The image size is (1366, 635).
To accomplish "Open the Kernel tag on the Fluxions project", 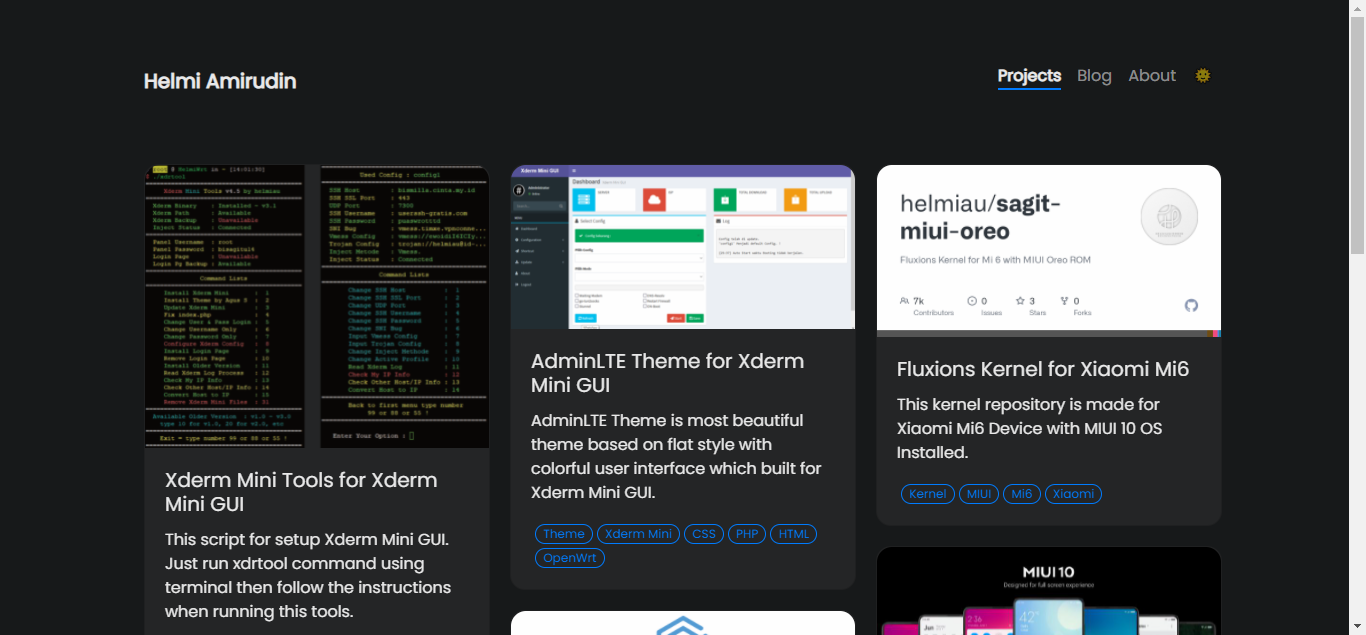I will point(927,493).
